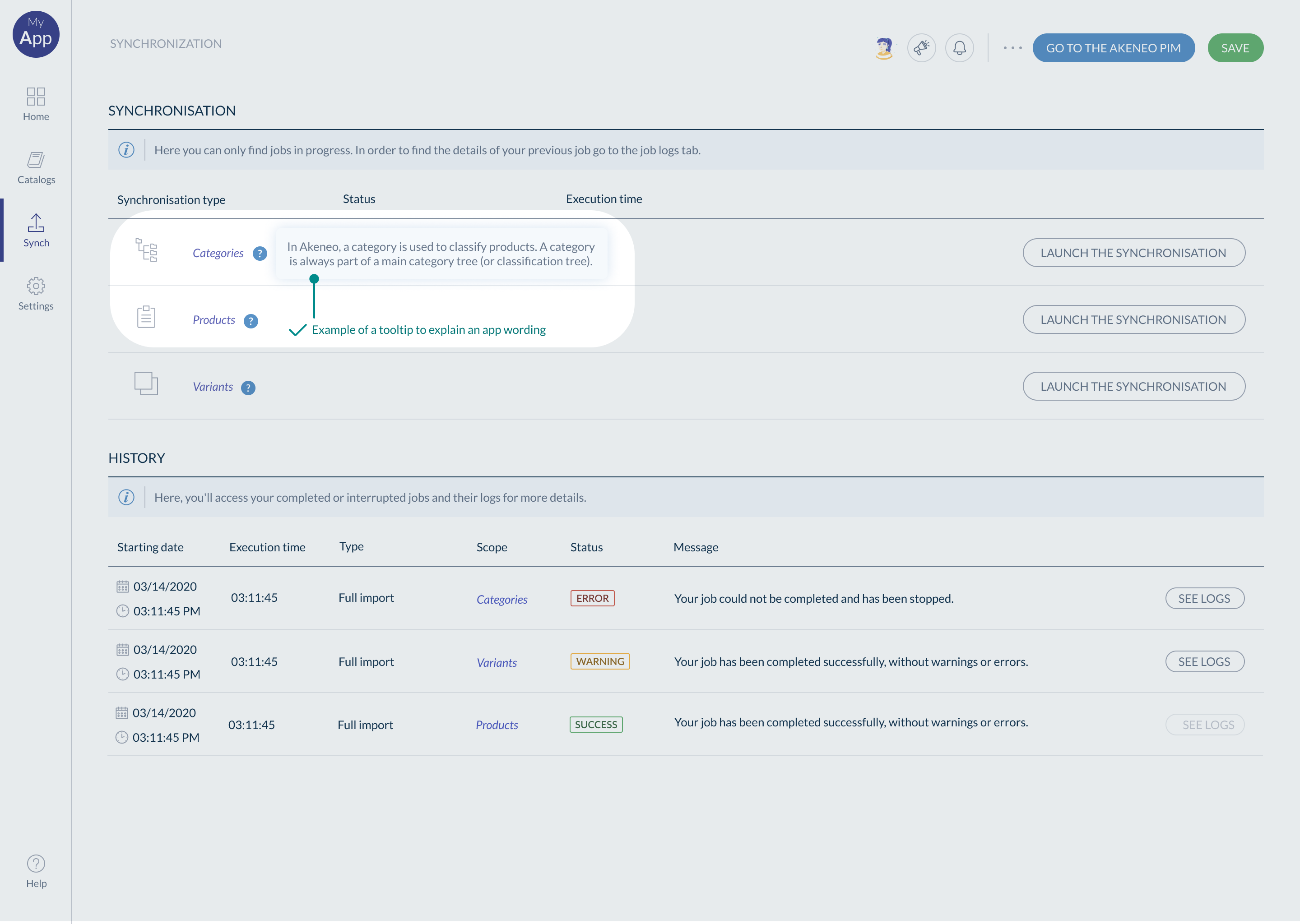Show help tooltip next to Categories

click(260, 254)
